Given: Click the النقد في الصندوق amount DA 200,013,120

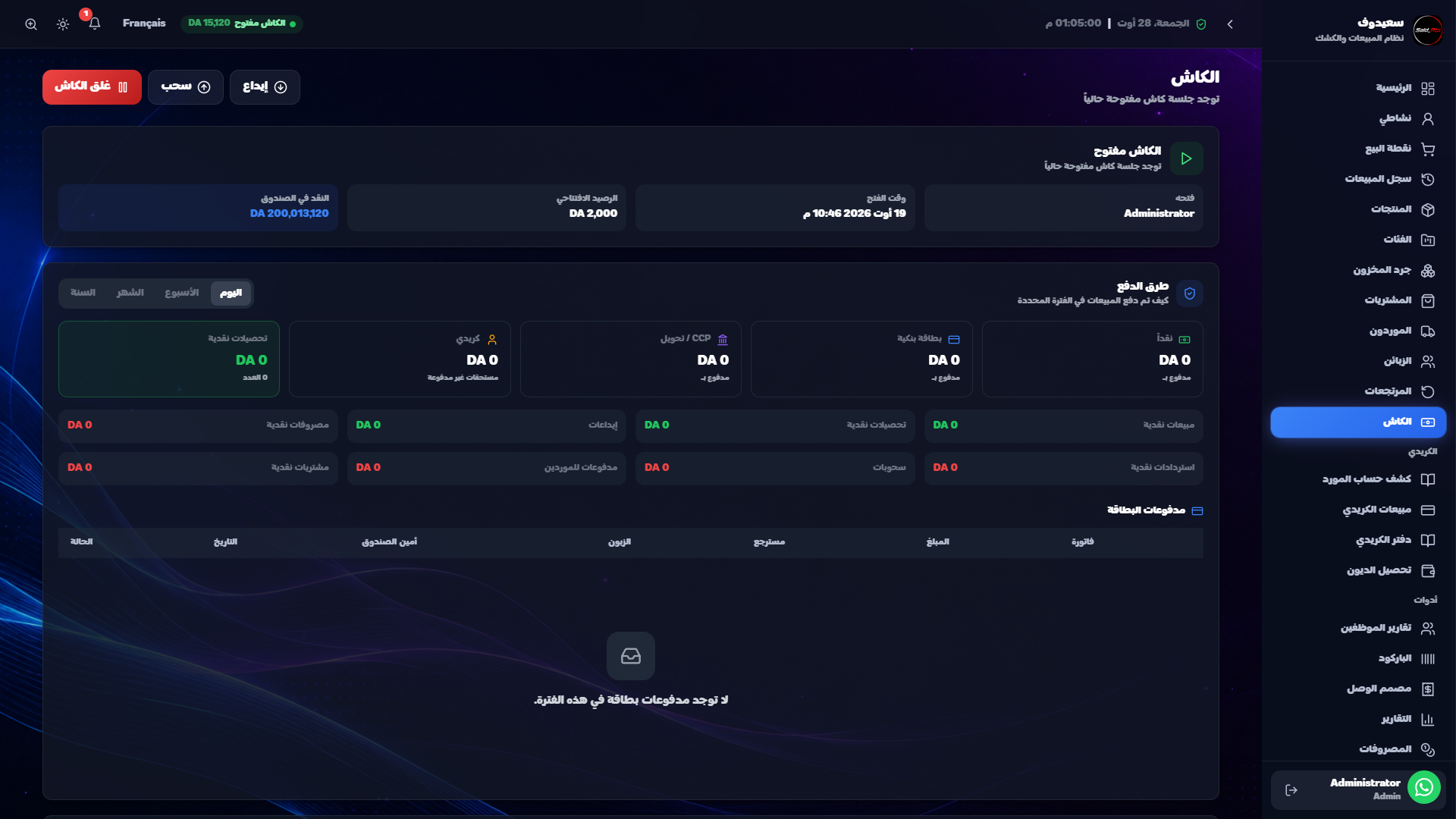Looking at the screenshot, I should coord(290,214).
